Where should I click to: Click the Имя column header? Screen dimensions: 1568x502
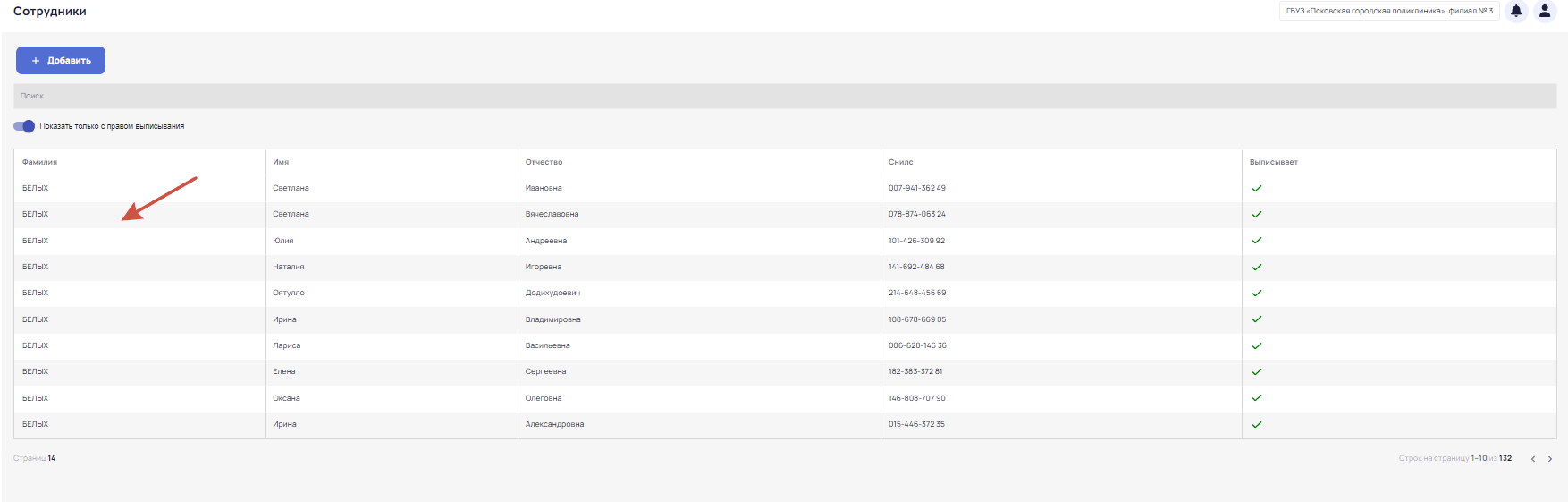[x=281, y=162]
